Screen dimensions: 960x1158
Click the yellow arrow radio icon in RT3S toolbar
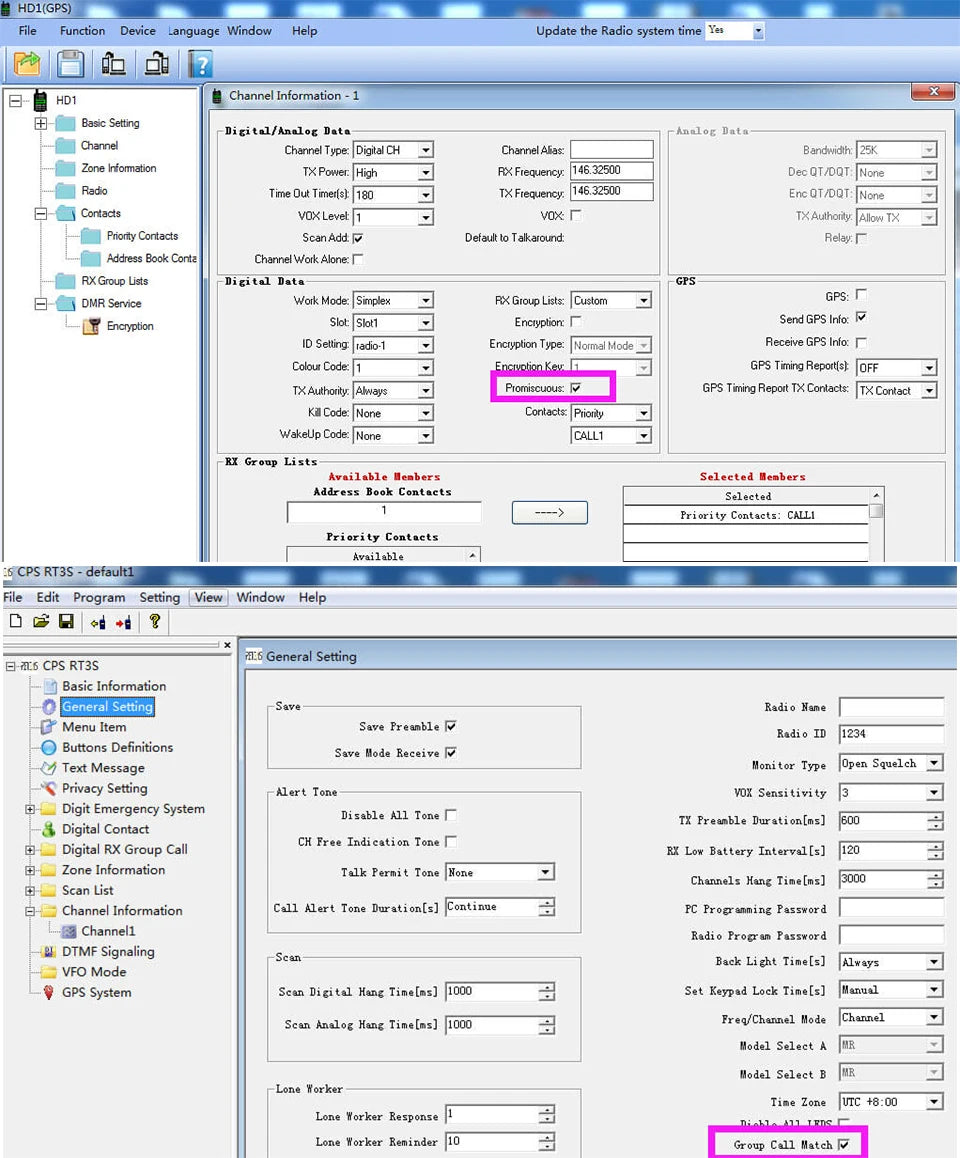point(98,622)
